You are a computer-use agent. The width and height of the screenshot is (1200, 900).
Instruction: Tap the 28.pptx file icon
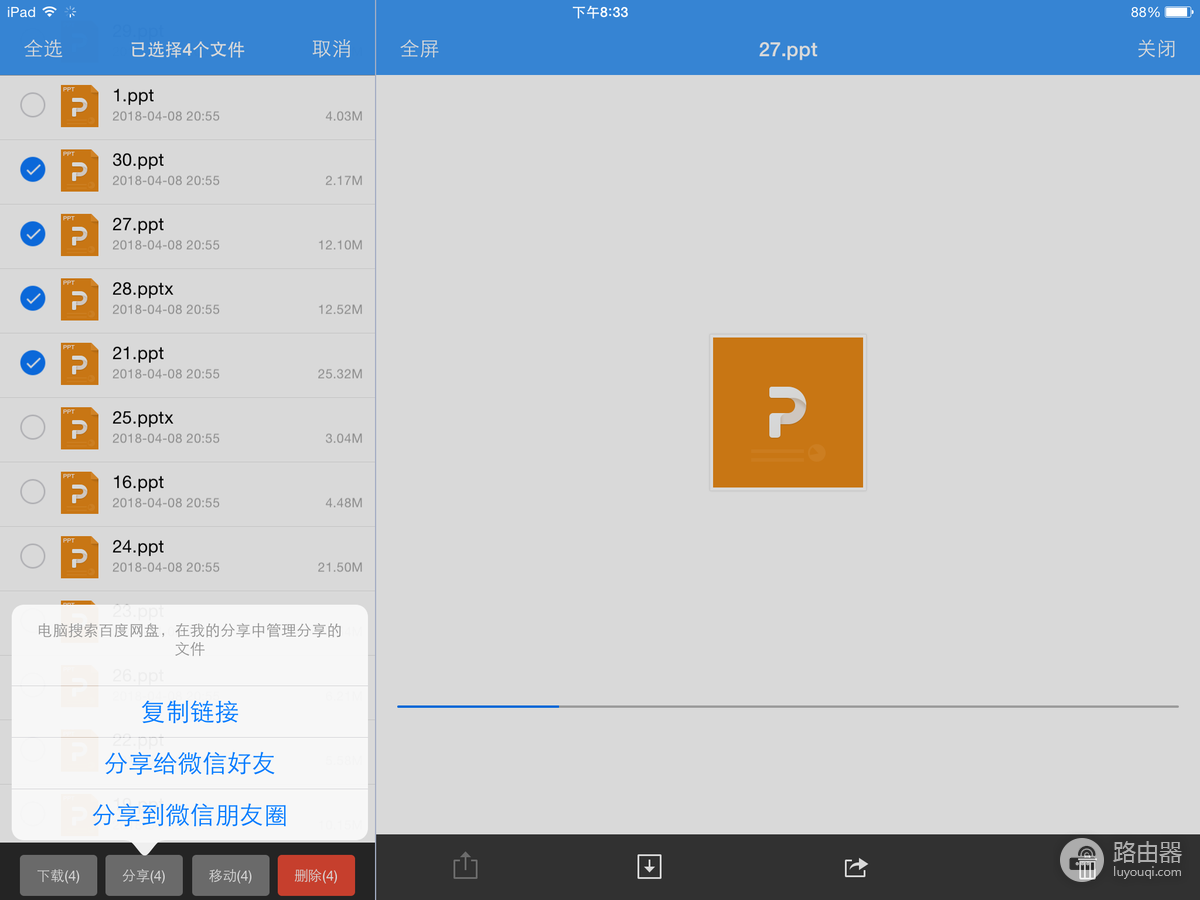tap(79, 299)
